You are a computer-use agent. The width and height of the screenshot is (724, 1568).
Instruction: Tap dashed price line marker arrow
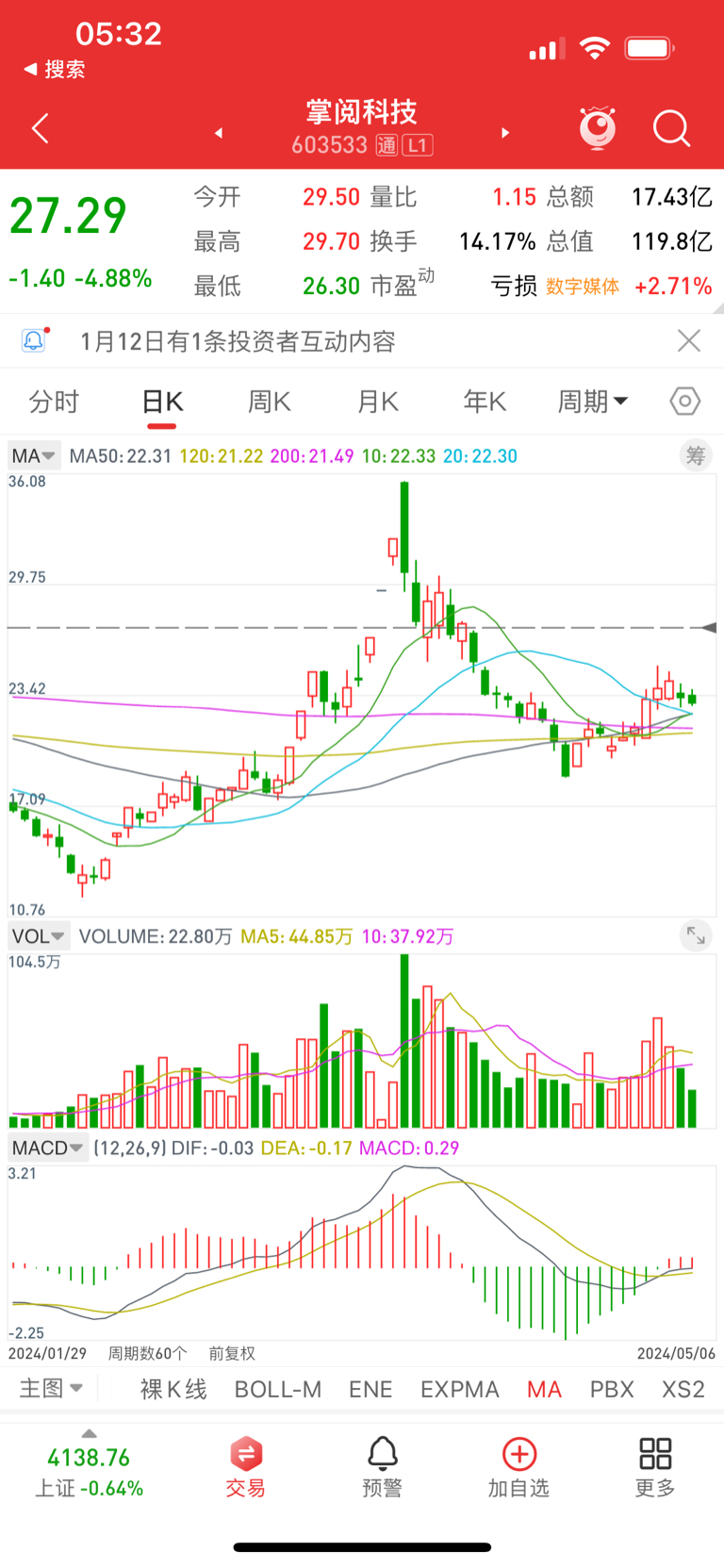710,627
